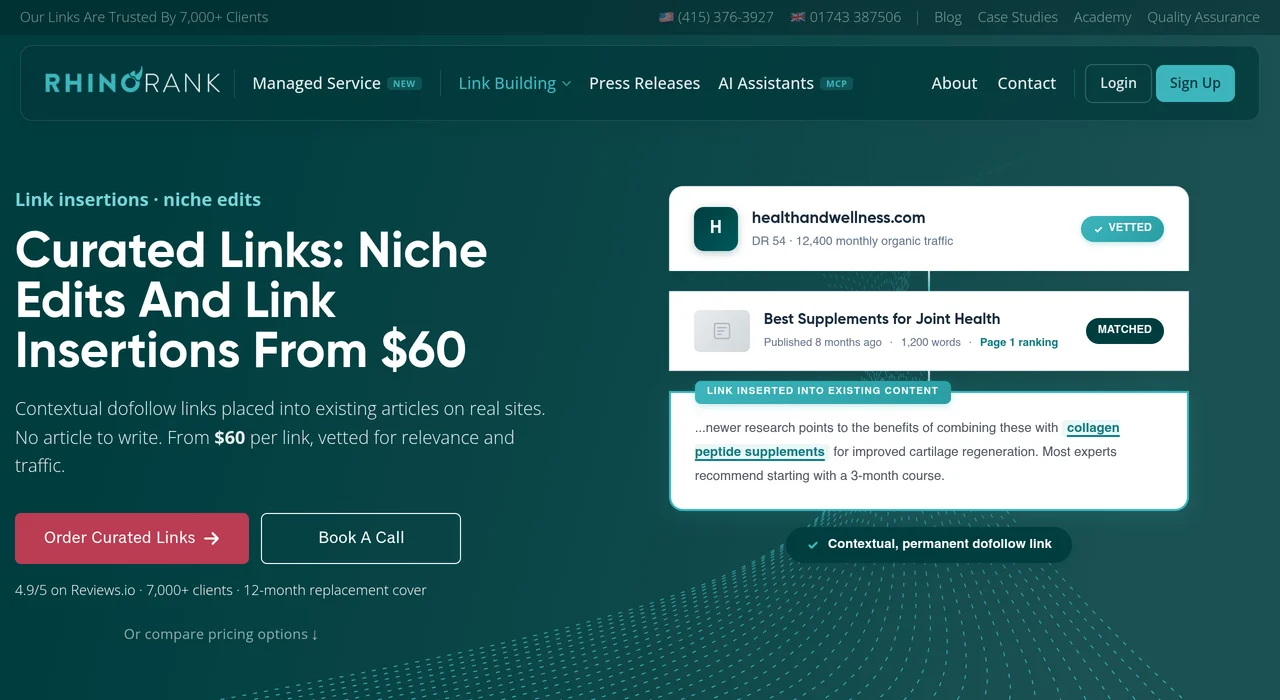The height and width of the screenshot is (700, 1280).
Task: Click Our Links Are Trusted By 7,000+ Clients
Action: click(144, 17)
